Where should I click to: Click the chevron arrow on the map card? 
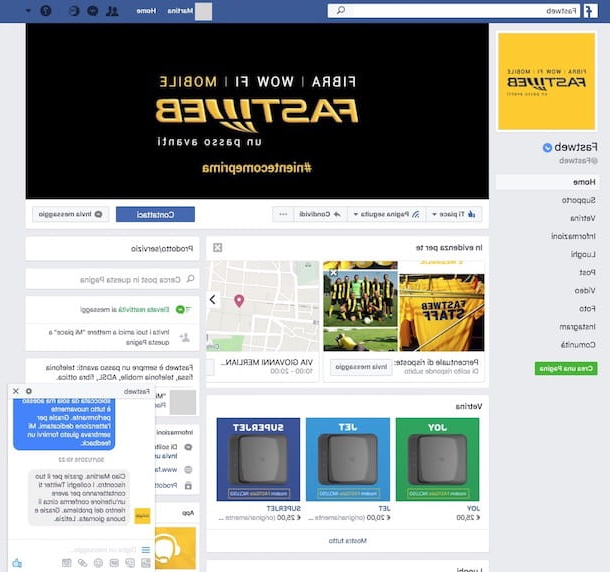click(x=213, y=299)
